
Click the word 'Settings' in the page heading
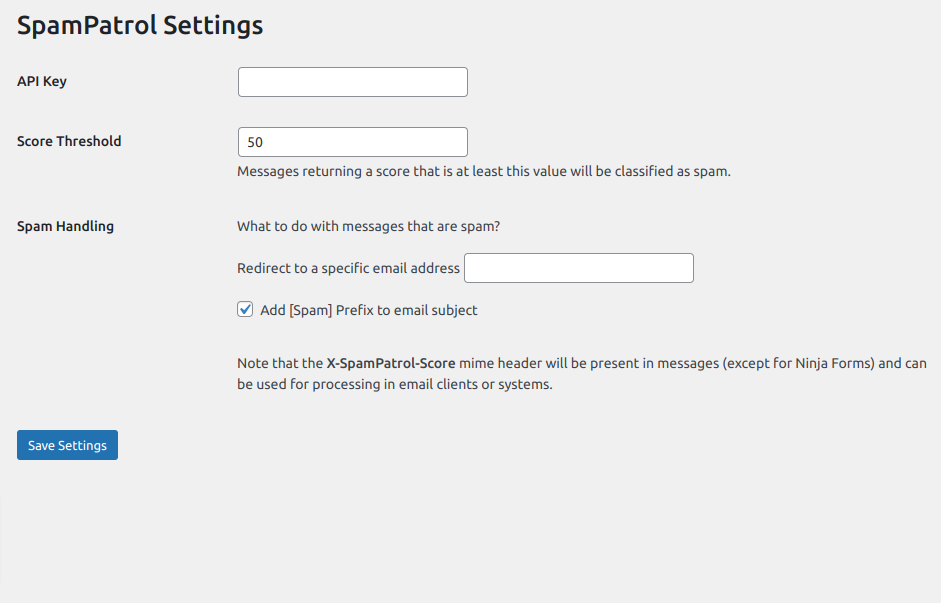point(213,26)
